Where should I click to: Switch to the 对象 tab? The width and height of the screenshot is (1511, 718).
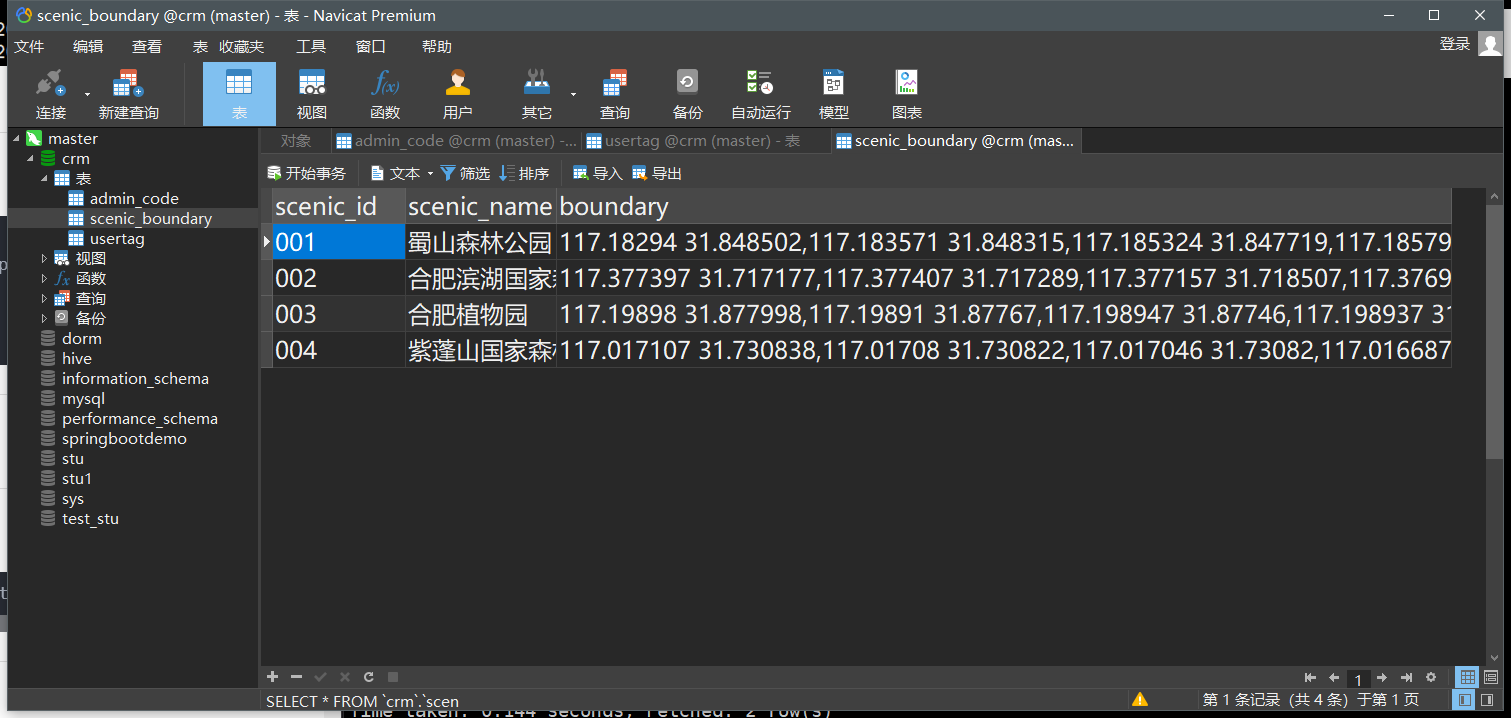pos(296,141)
